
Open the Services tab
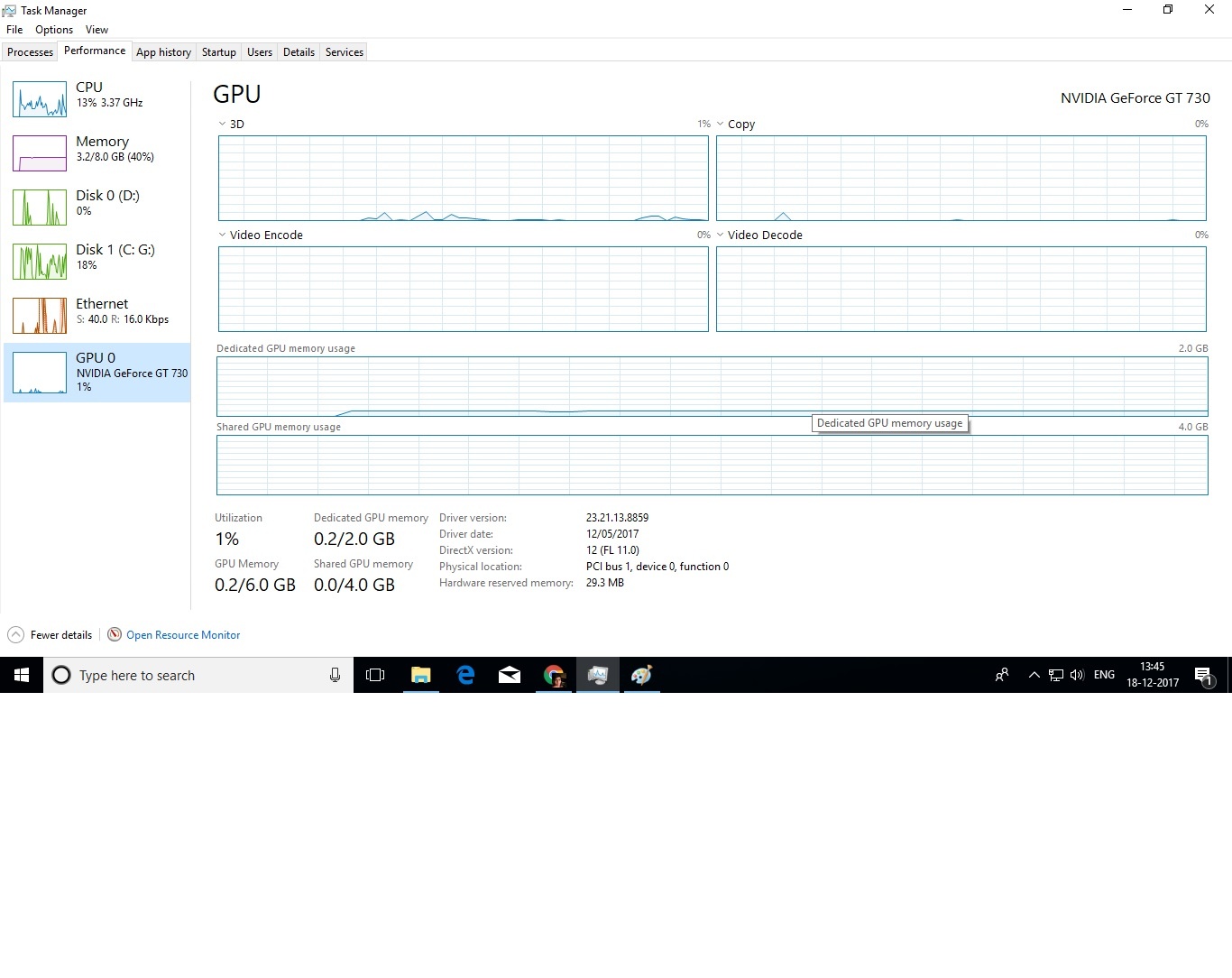tap(345, 52)
